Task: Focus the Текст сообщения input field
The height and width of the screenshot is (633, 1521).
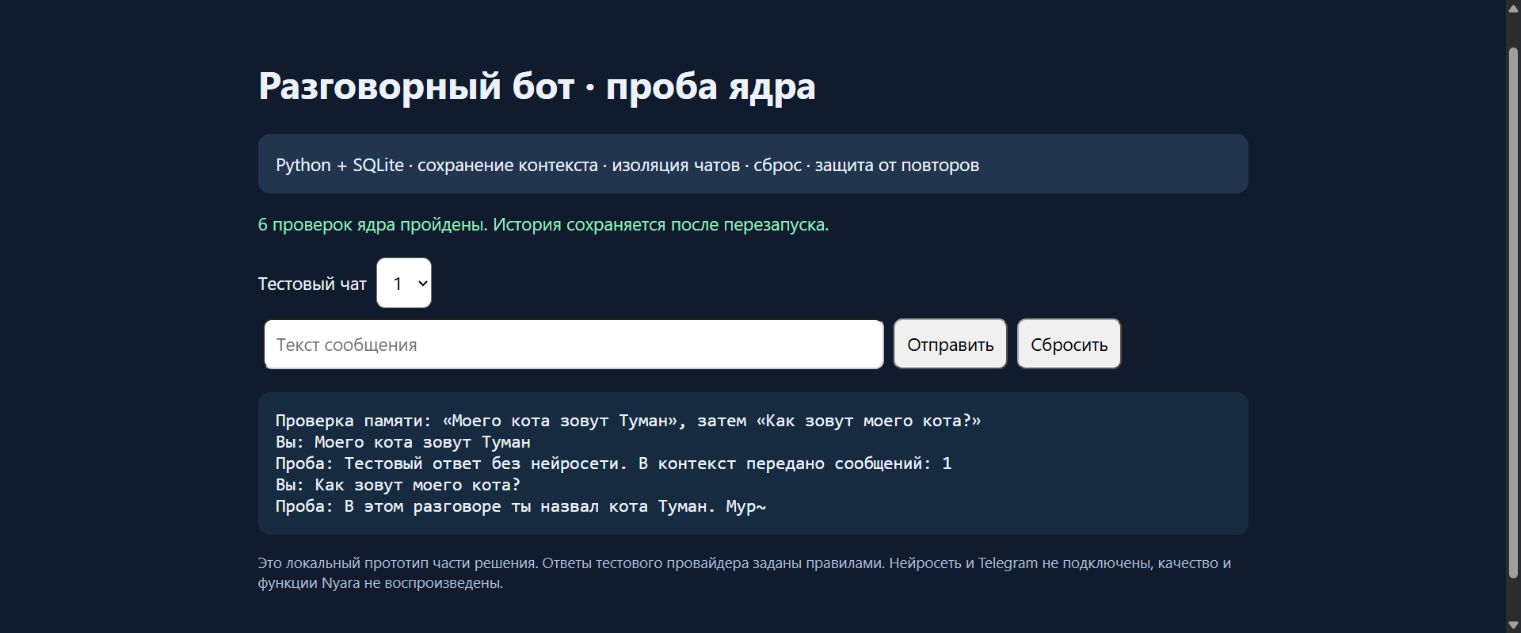Action: click(574, 344)
